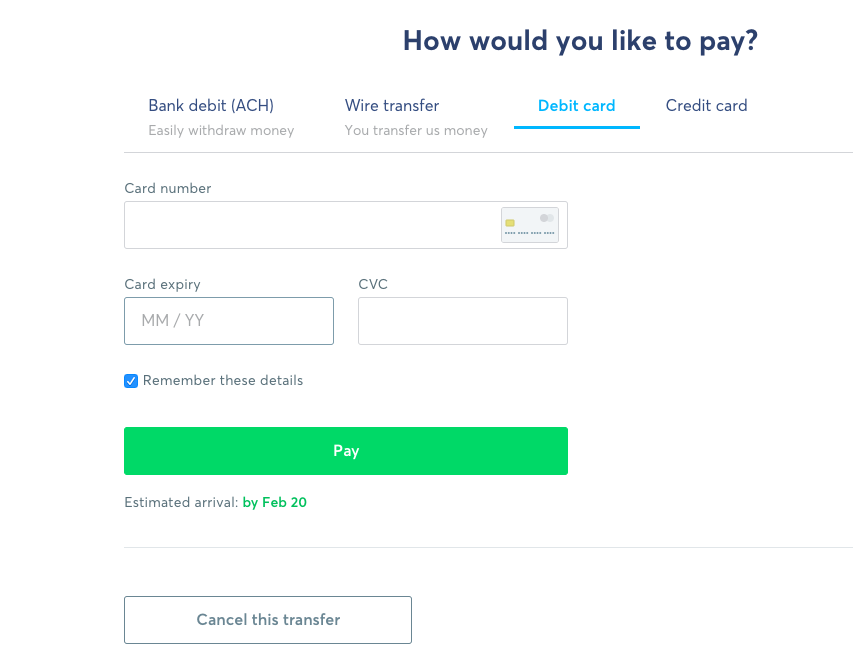Open the Credit card payment tab

point(706,106)
